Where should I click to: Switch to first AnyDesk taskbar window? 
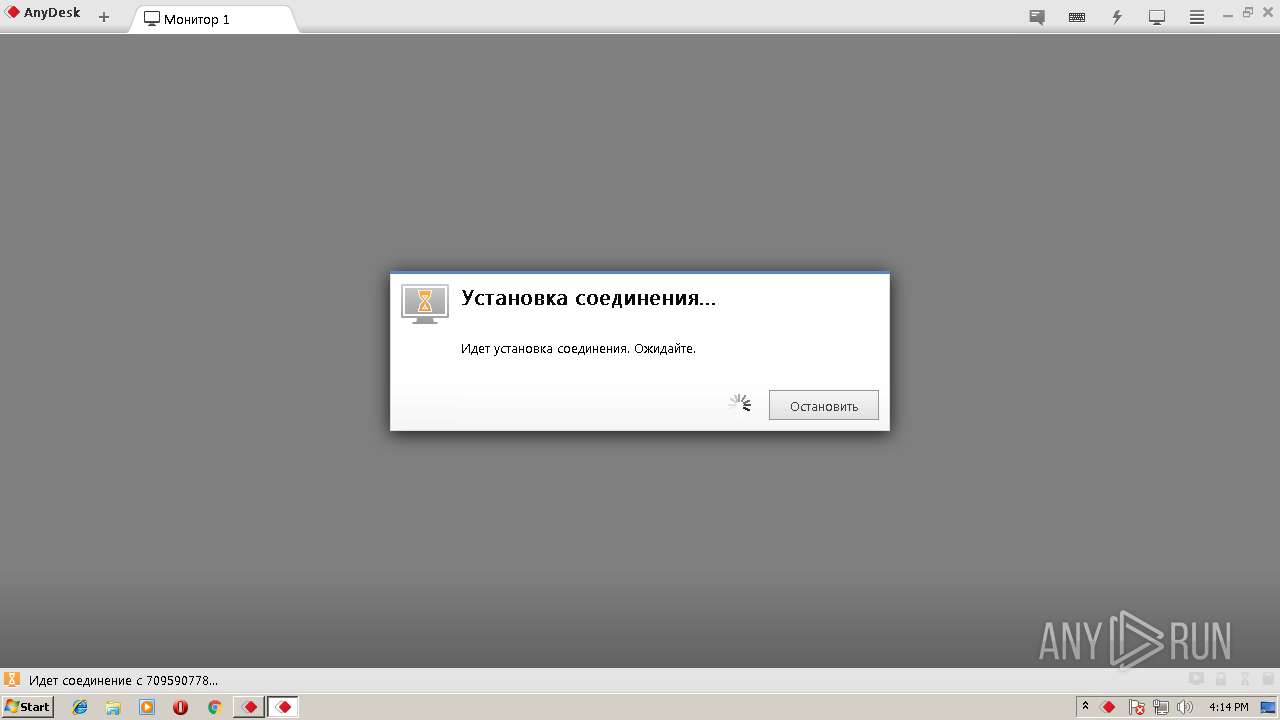pyautogui.click(x=249, y=707)
